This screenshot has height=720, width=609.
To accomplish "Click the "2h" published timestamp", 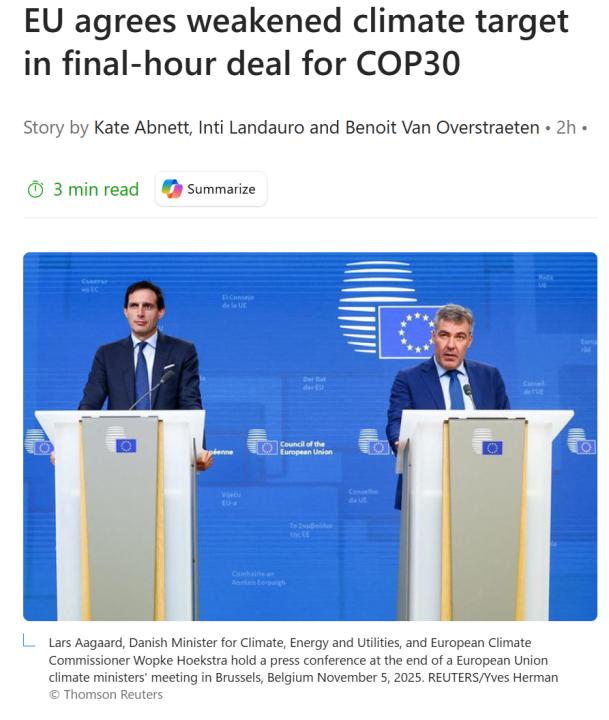I will tap(566, 128).
